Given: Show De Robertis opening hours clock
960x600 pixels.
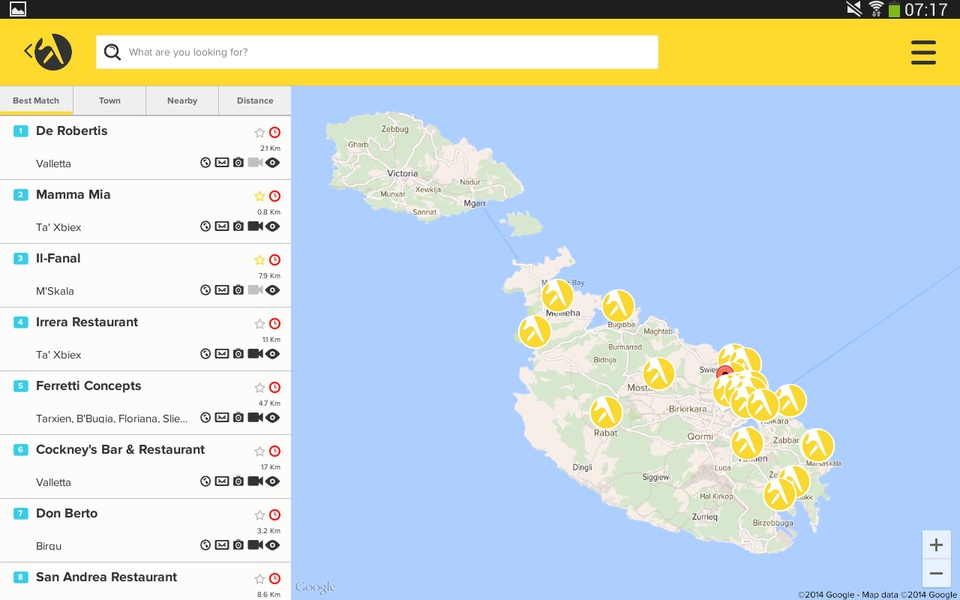Looking at the screenshot, I should coord(275,132).
